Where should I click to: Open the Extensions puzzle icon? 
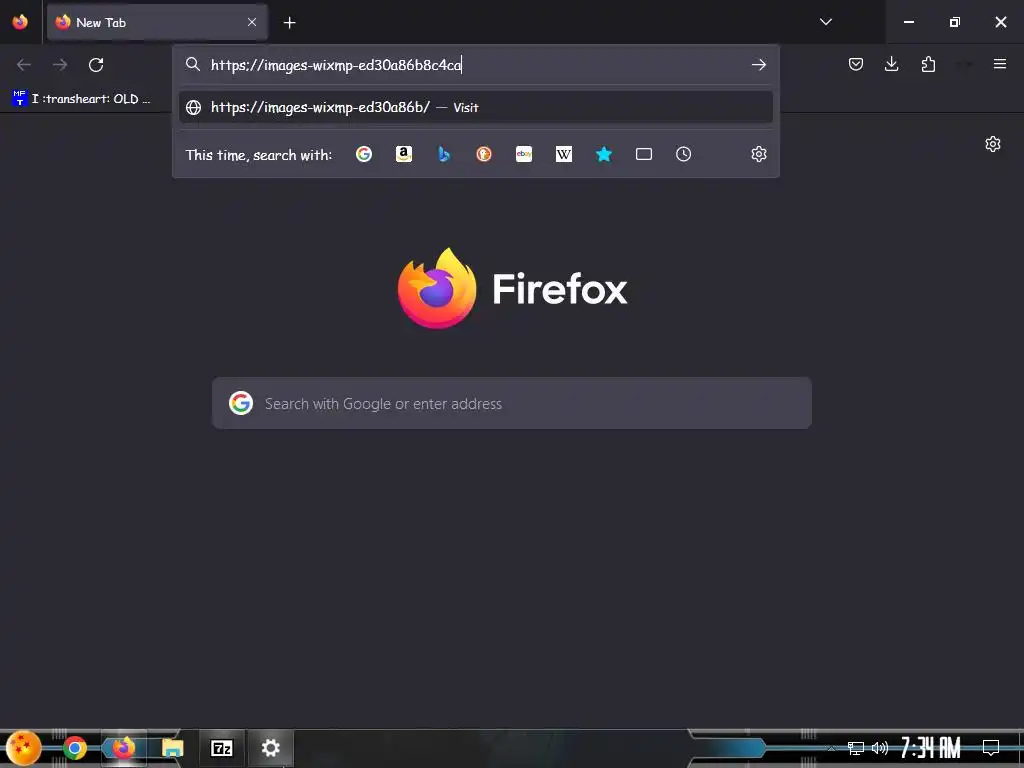928,64
